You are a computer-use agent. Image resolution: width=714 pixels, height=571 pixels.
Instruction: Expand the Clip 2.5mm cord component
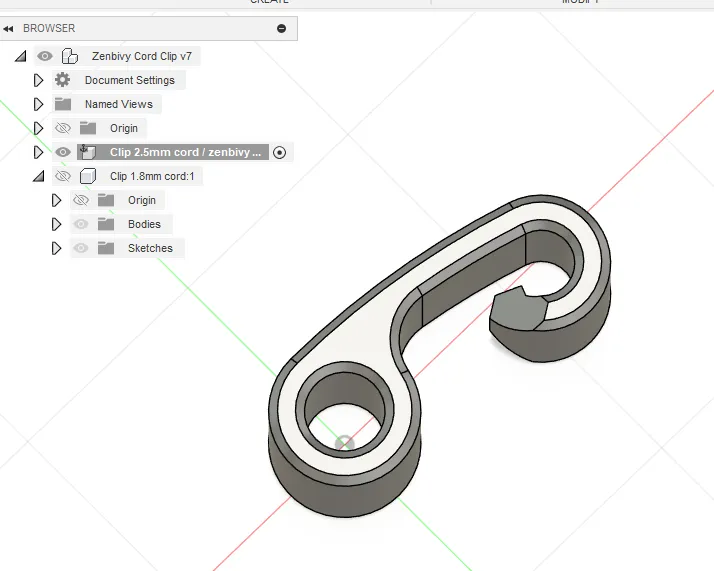coord(39,152)
